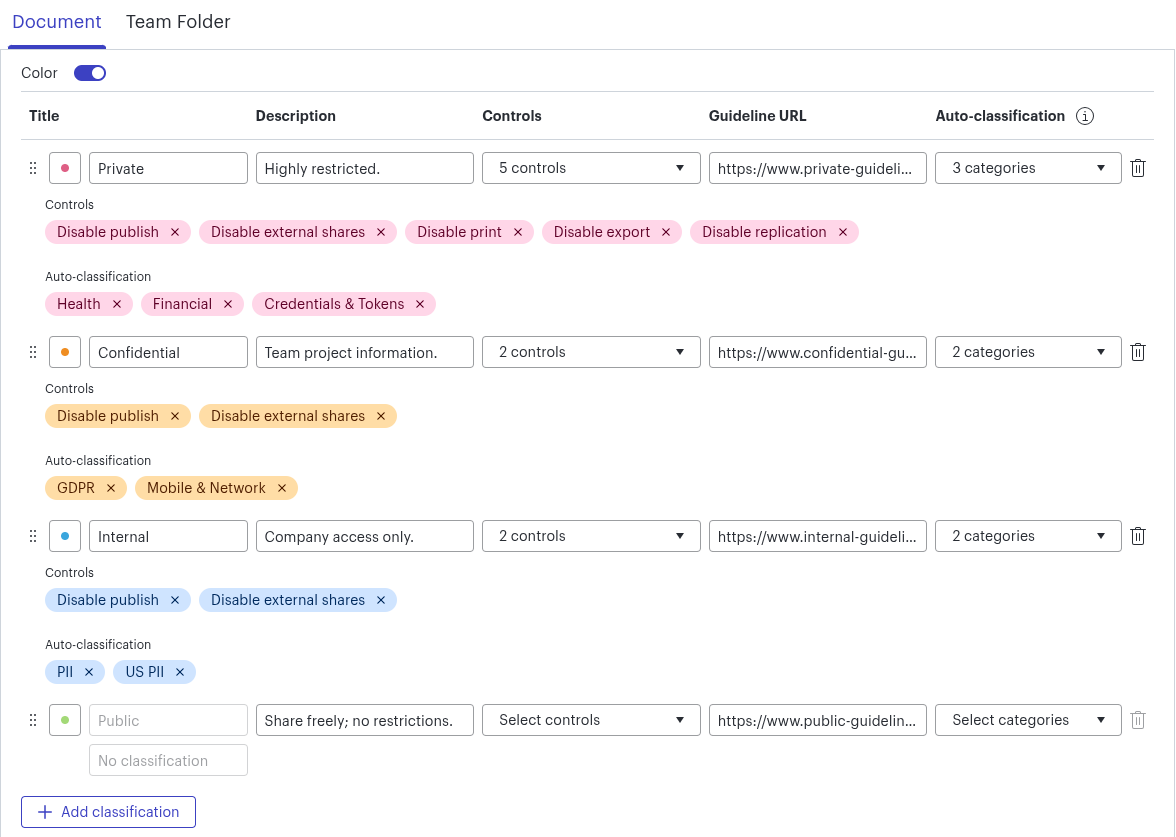Edit Share freely; no restrictions description
This screenshot has width=1176, height=837.
364,720
